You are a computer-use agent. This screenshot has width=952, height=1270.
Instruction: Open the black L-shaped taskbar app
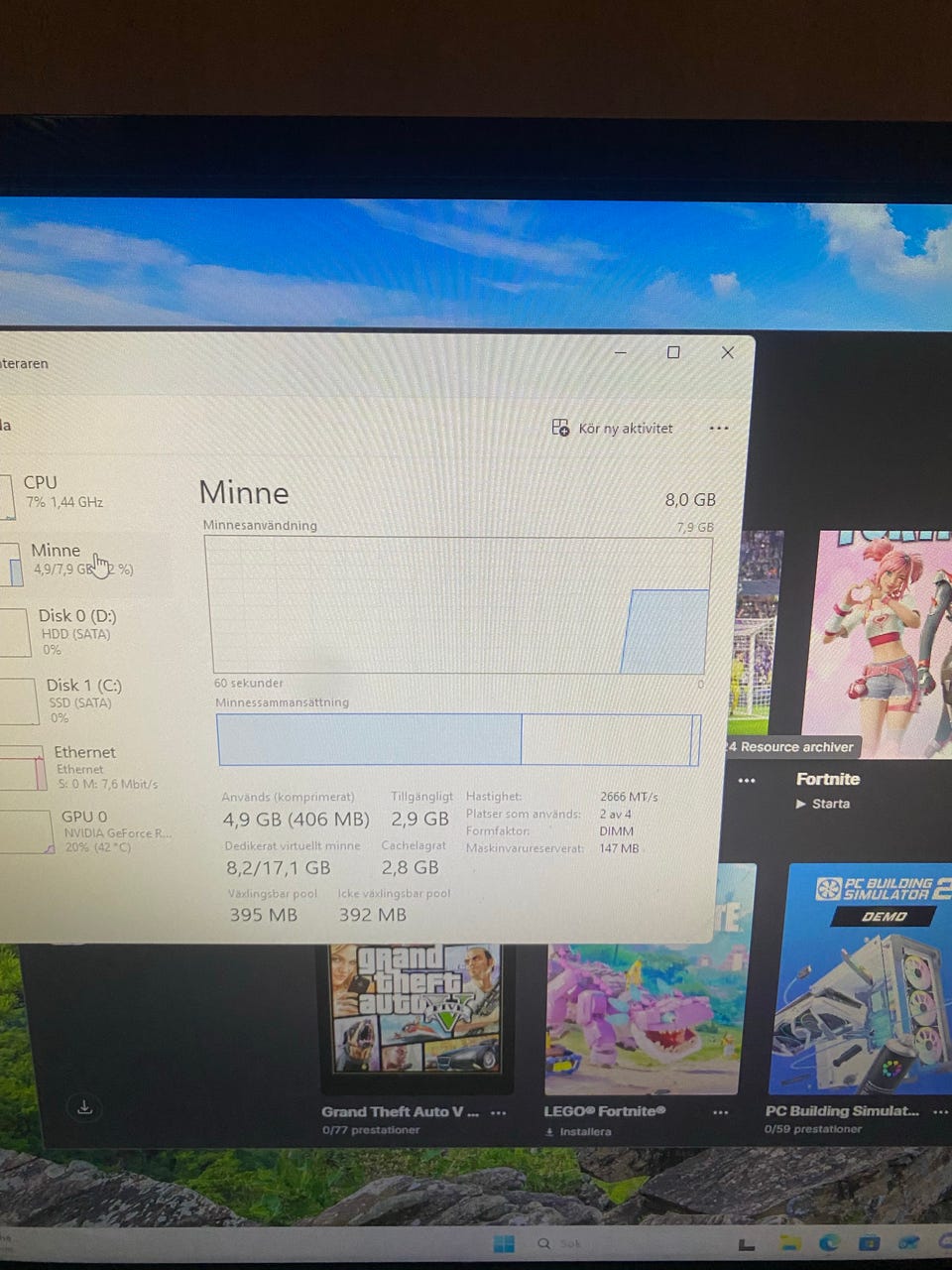(747, 1244)
